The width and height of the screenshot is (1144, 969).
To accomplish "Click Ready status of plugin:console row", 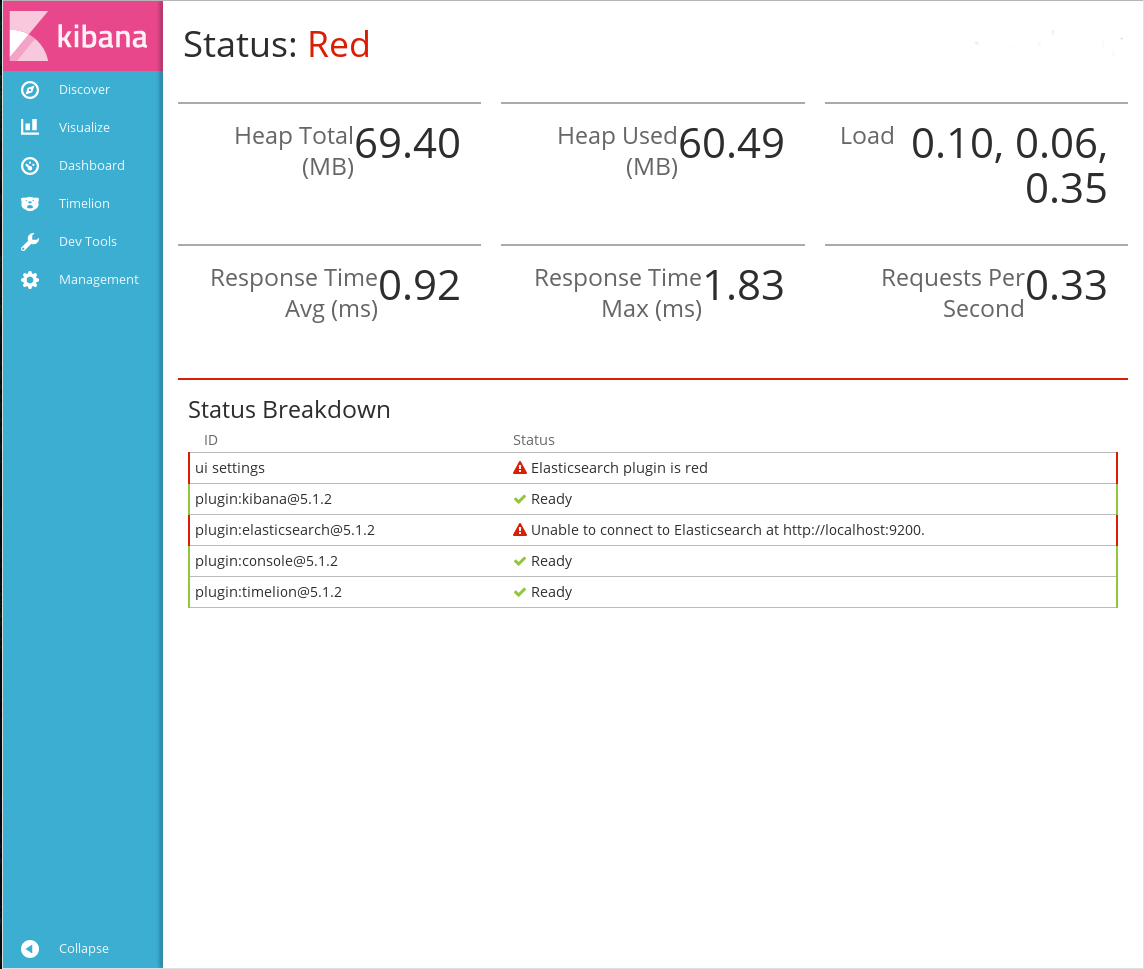I will click(x=552, y=561).
